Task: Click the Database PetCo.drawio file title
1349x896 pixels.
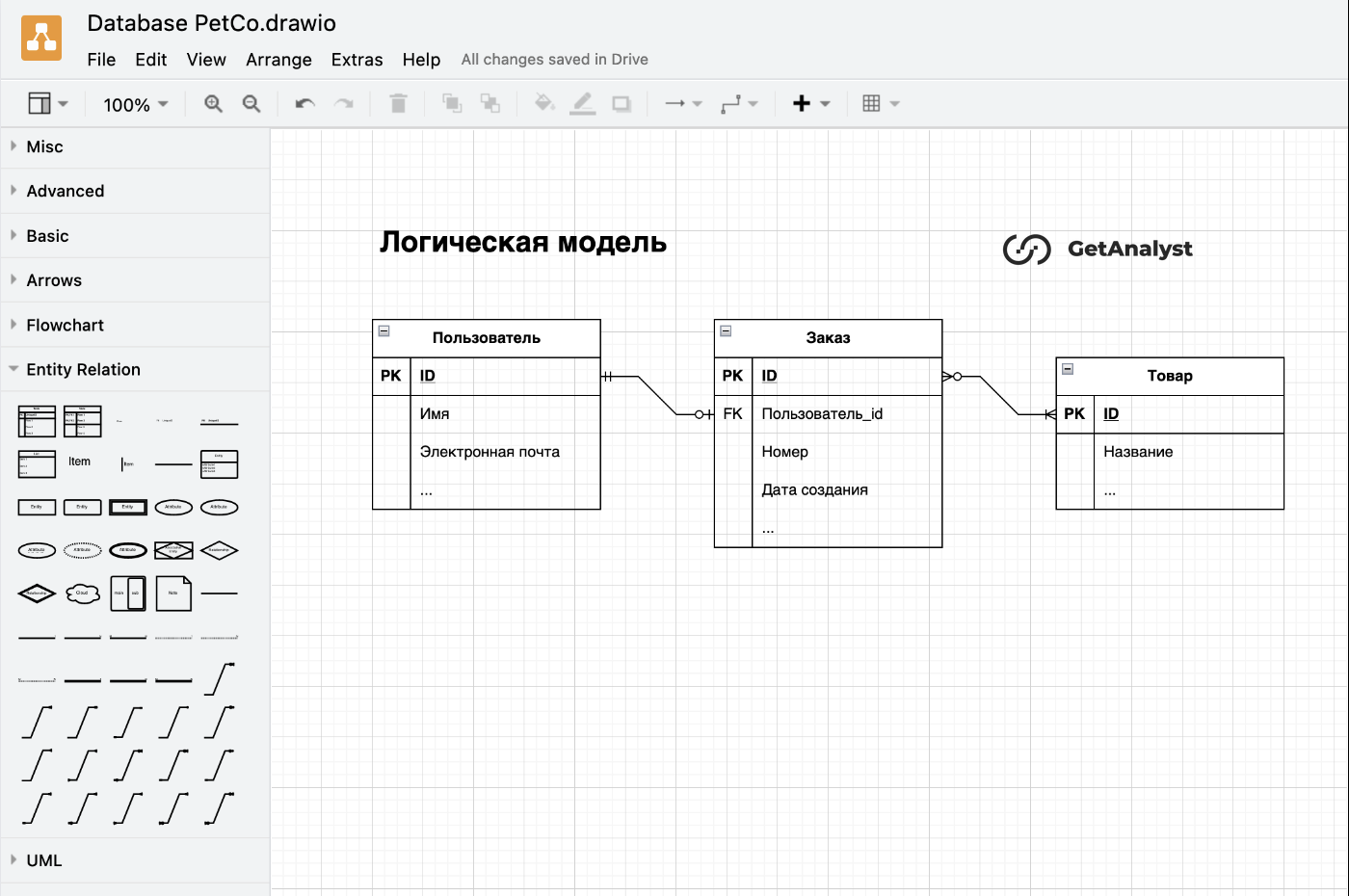Action: point(211,23)
